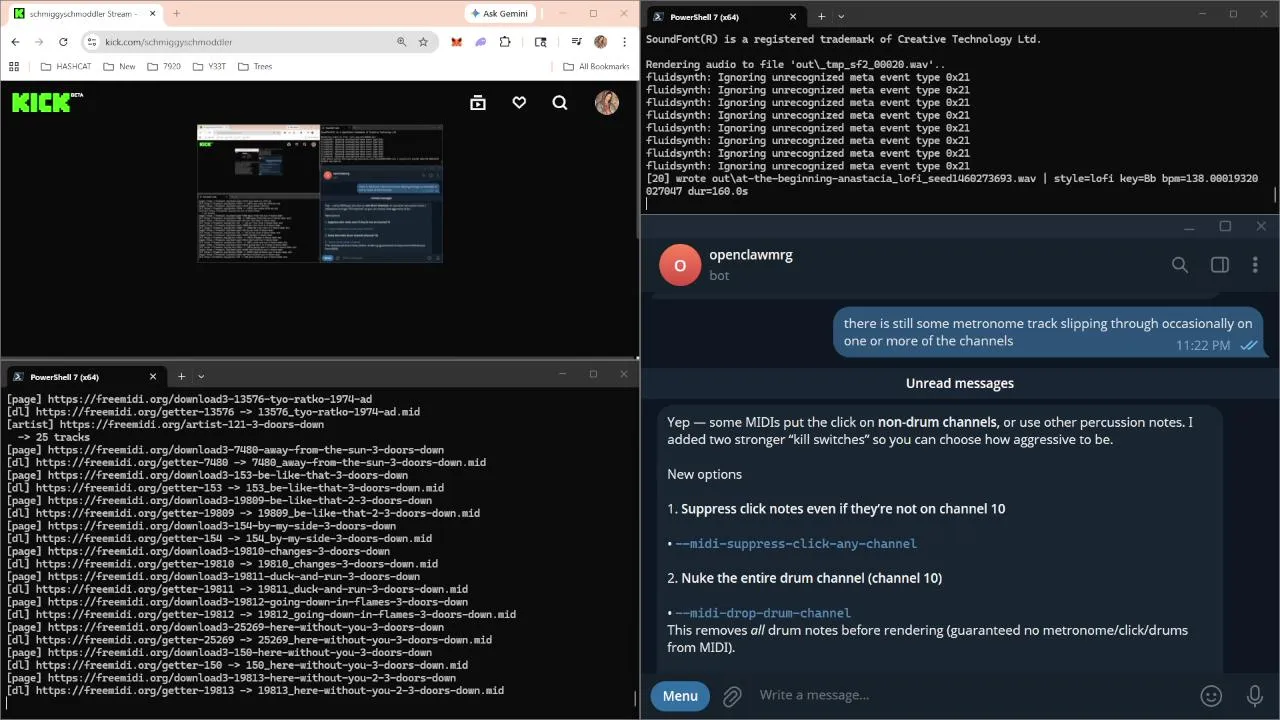The height and width of the screenshot is (720, 1280).
Task: Open the Chrome extensions puzzle menu
Action: tap(505, 42)
